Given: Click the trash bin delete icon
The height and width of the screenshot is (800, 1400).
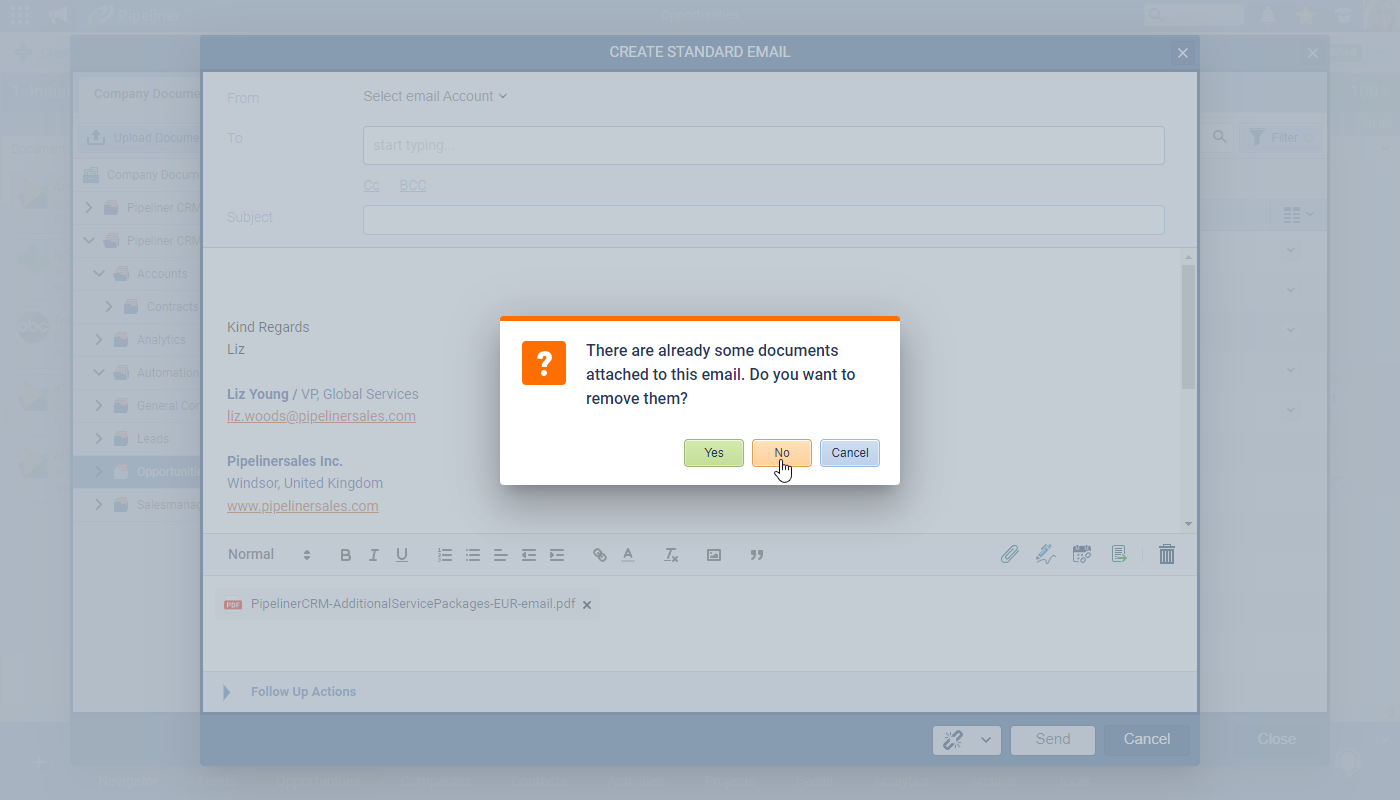Looking at the screenshot, I should [1166, 554].
